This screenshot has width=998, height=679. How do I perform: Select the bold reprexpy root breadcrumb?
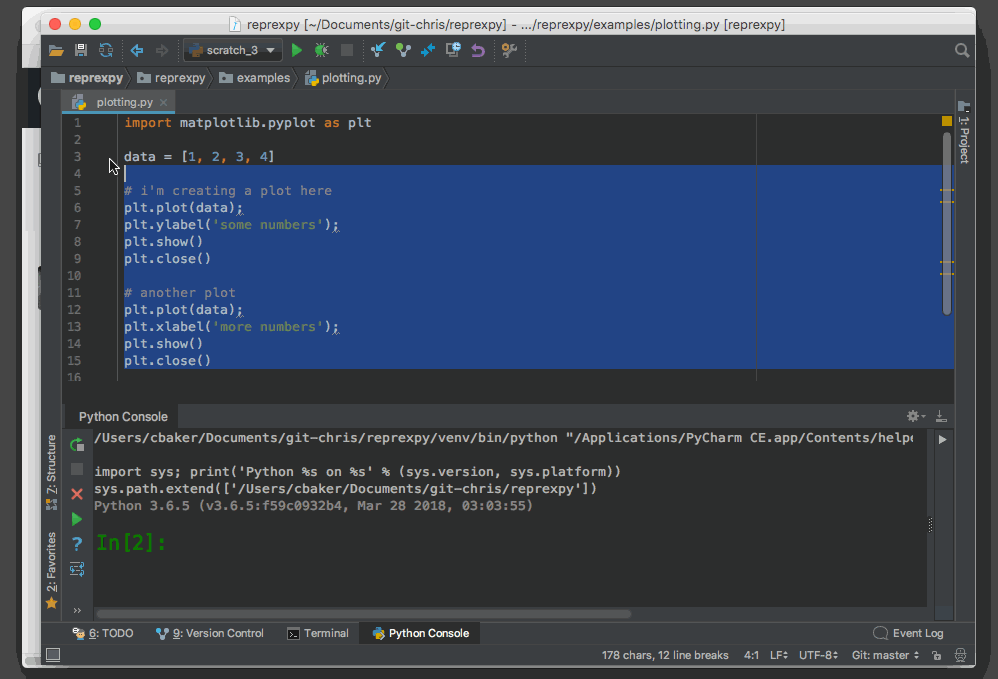click(88, 78)
